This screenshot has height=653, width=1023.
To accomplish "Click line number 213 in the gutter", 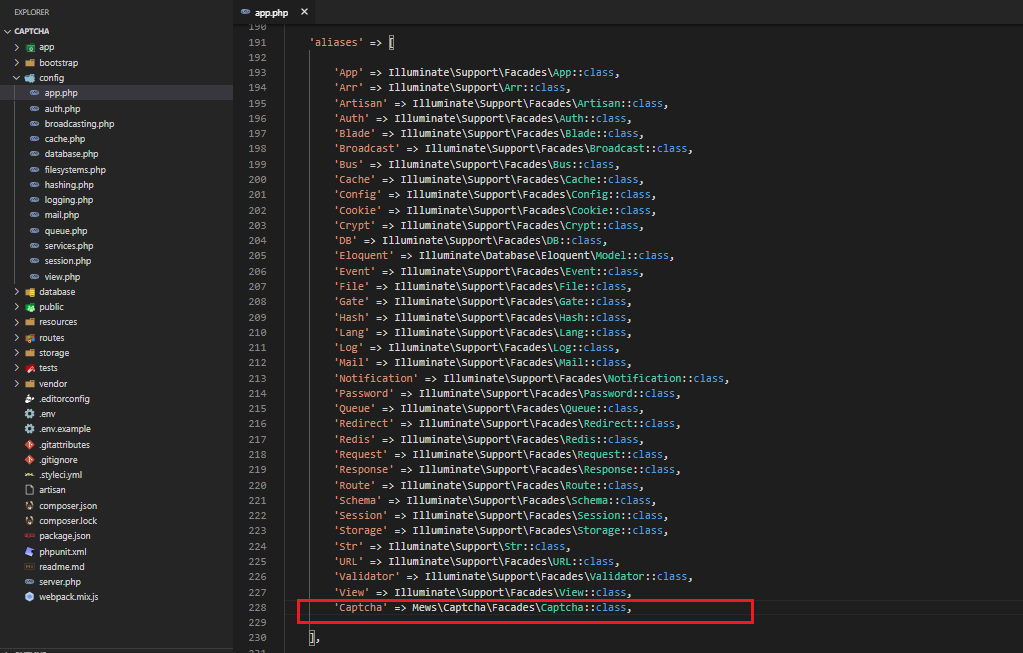I will click(x=256, y=378).
